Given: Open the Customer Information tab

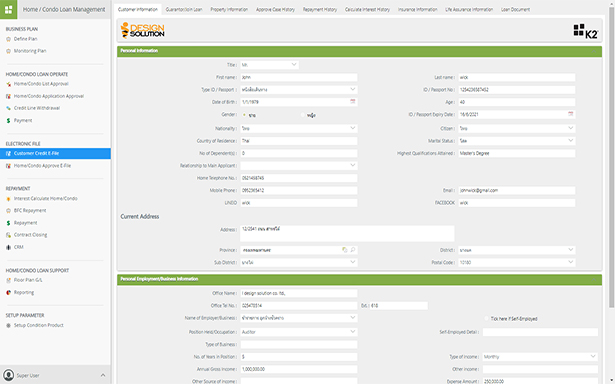Looking at the screenshot, I should 138,9.
